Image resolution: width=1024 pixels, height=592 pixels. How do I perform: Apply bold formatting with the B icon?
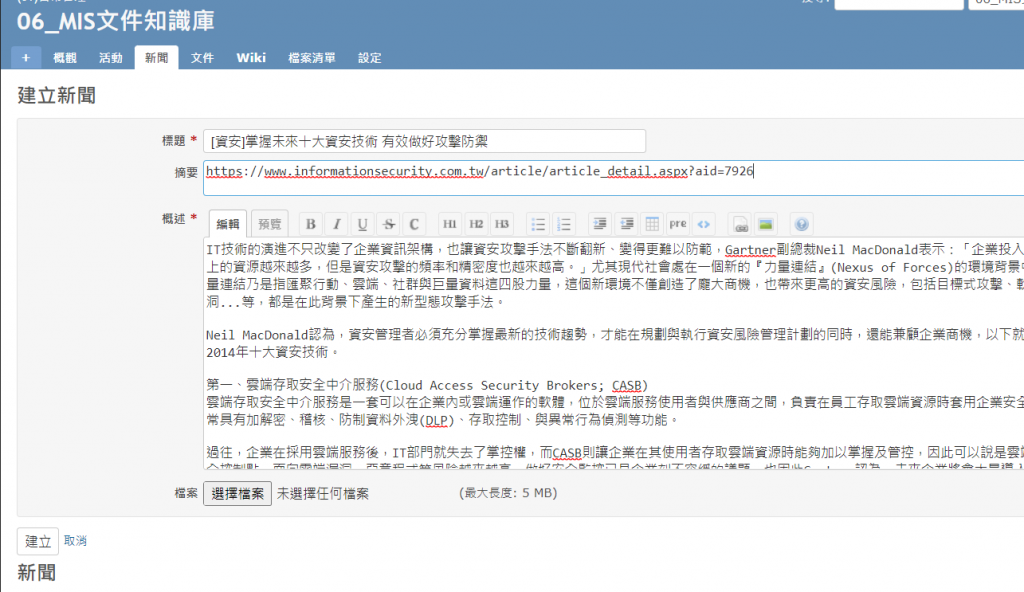(x=311, y=224)
